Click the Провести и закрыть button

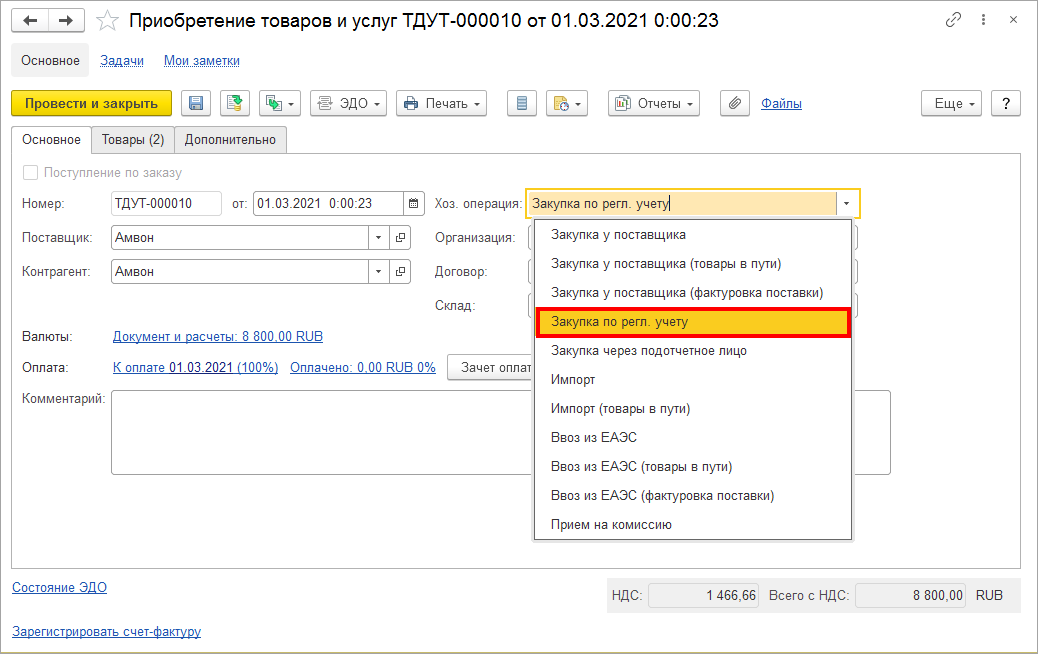coord(91,103)
